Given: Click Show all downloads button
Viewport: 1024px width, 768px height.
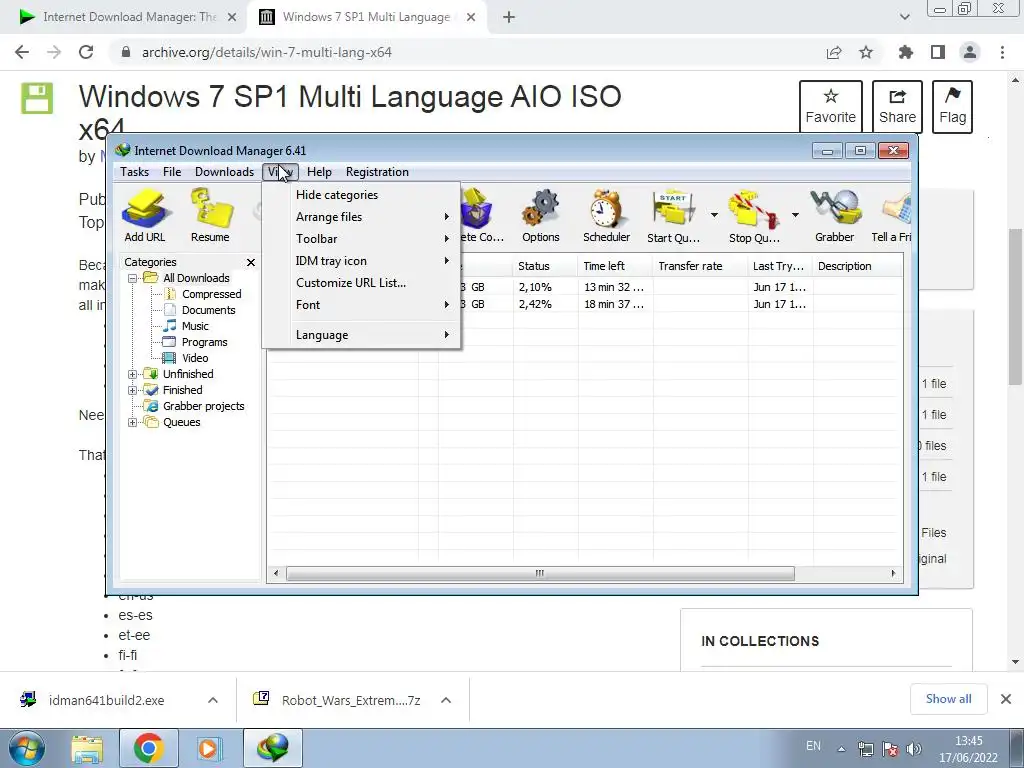Looking at the screenshot, I should pyautogui.click(x=948, y=699).
